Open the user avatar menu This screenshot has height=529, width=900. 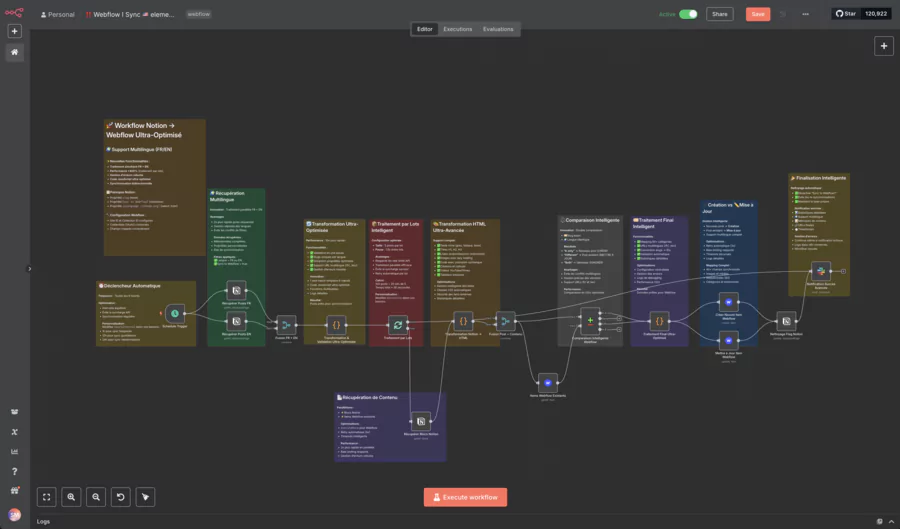[x=14, y=515]
